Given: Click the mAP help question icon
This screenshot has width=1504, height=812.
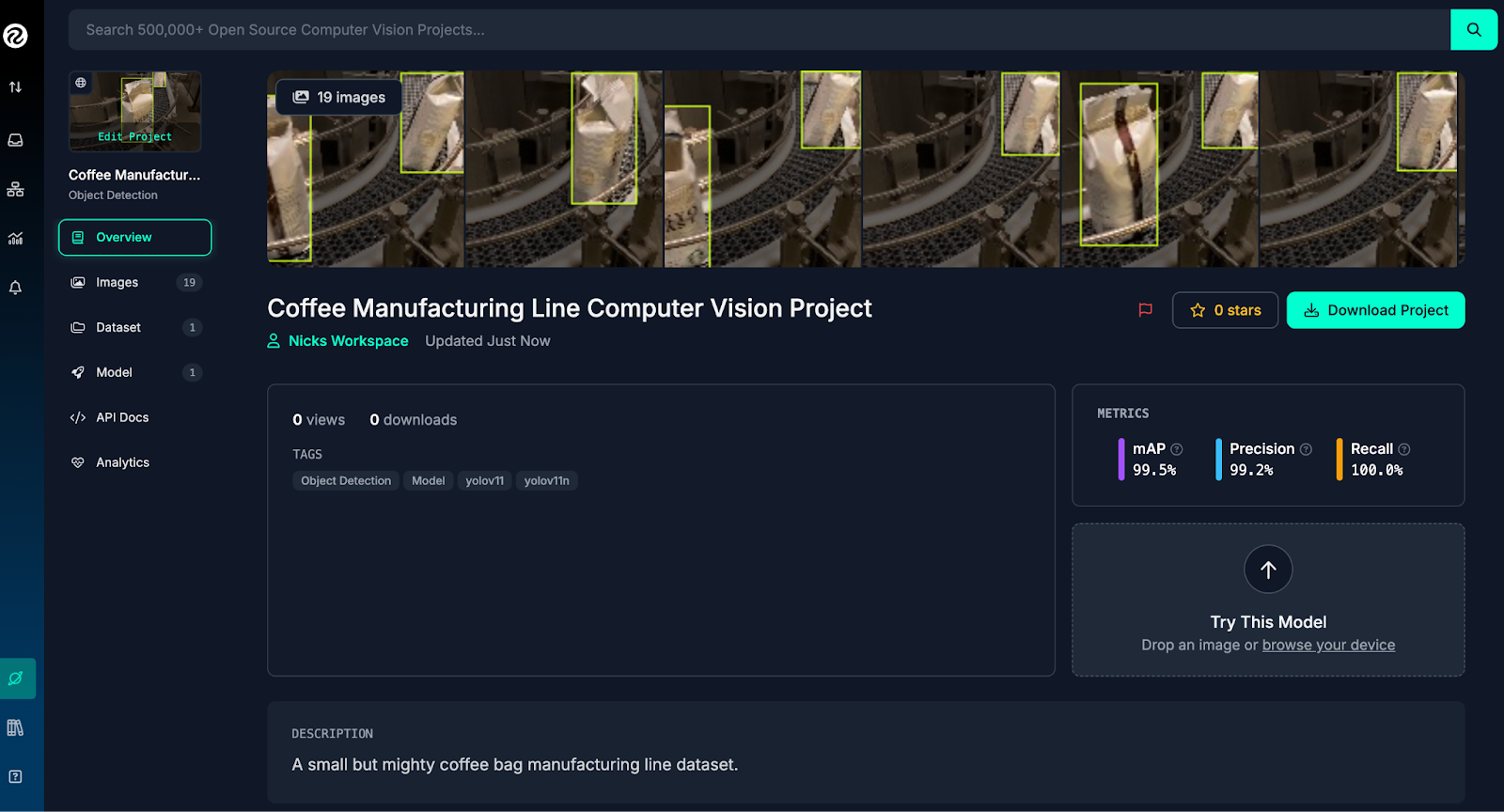Looking at the screenshot, I should pyautogui.click(x=1177, y=449).
